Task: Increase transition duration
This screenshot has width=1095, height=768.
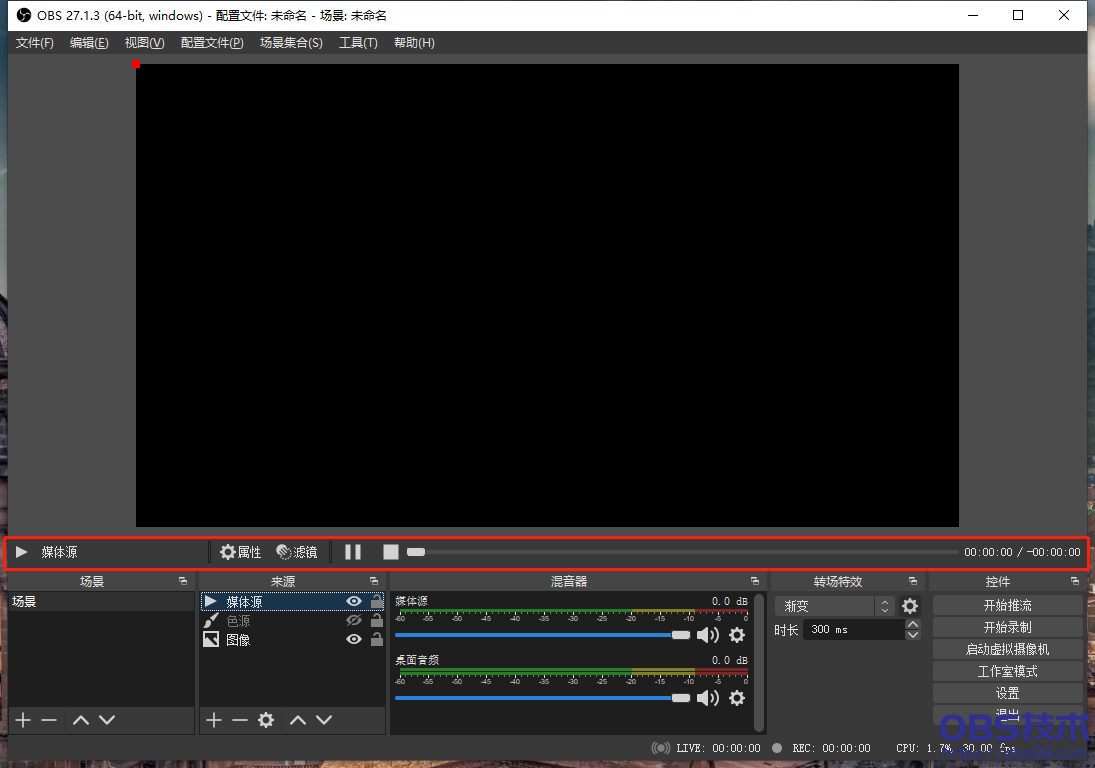Action: [913, 624]
